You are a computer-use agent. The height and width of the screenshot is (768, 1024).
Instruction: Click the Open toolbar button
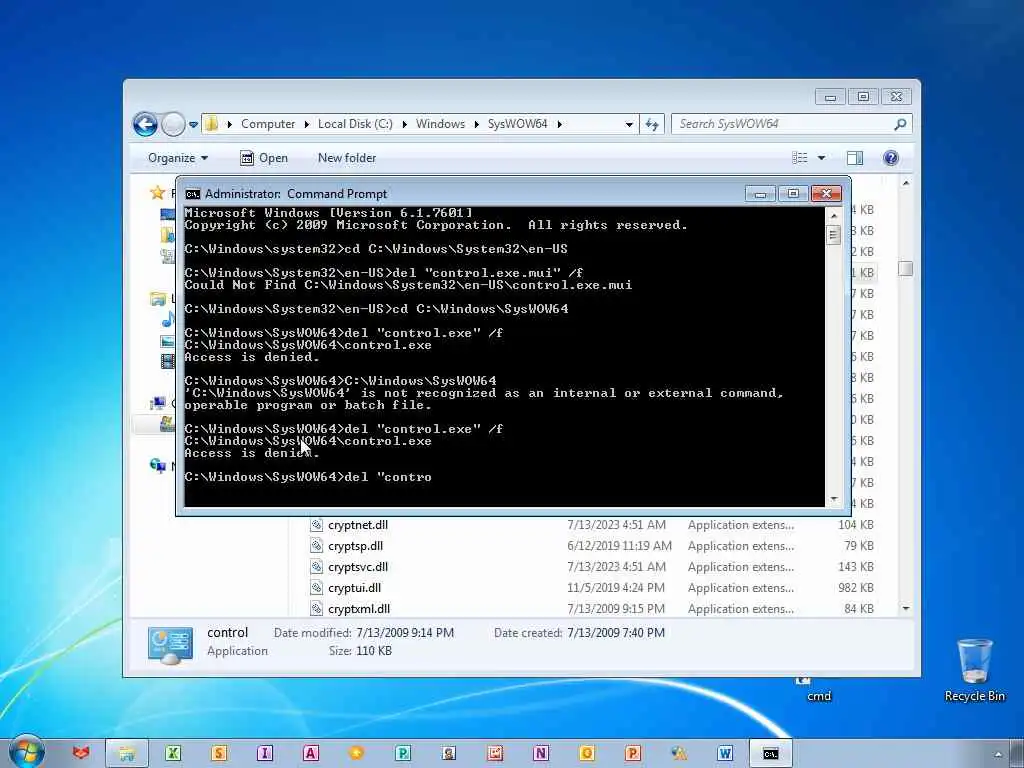[264, 158]
